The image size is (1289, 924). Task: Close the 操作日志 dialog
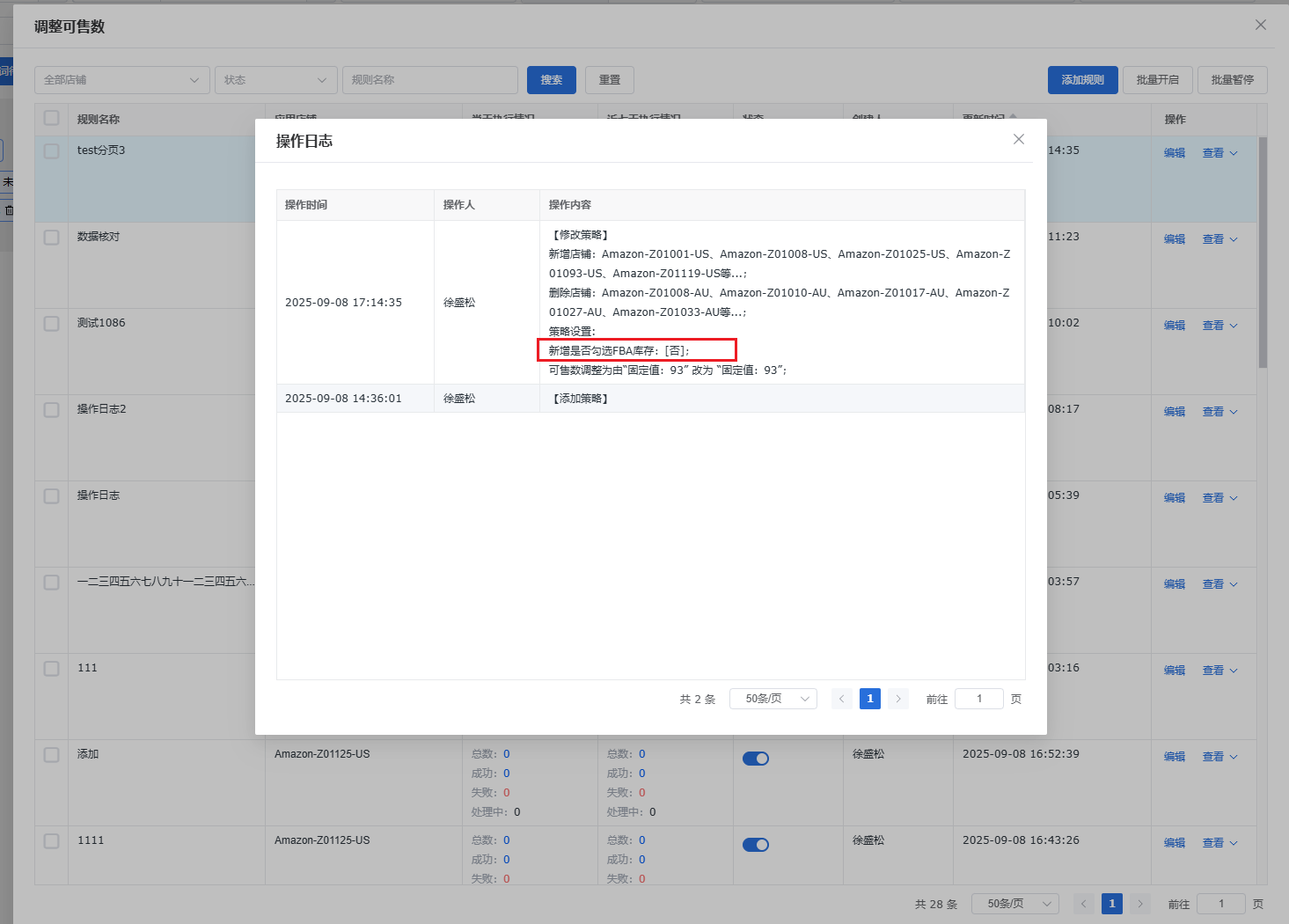[x=1019, y=139]
